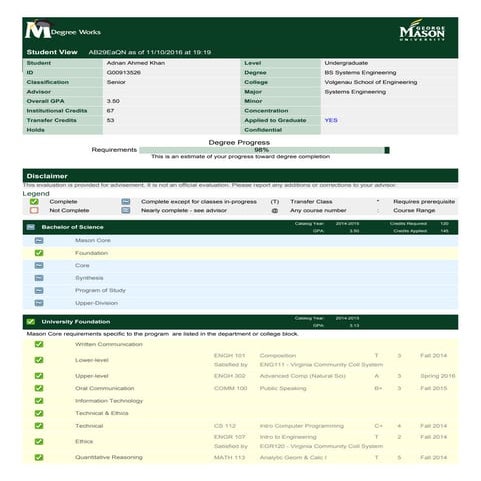The height and width of the screenshot is (481, 481).
Task: Click the Legend heading
Action: click(x=36, y=194)
